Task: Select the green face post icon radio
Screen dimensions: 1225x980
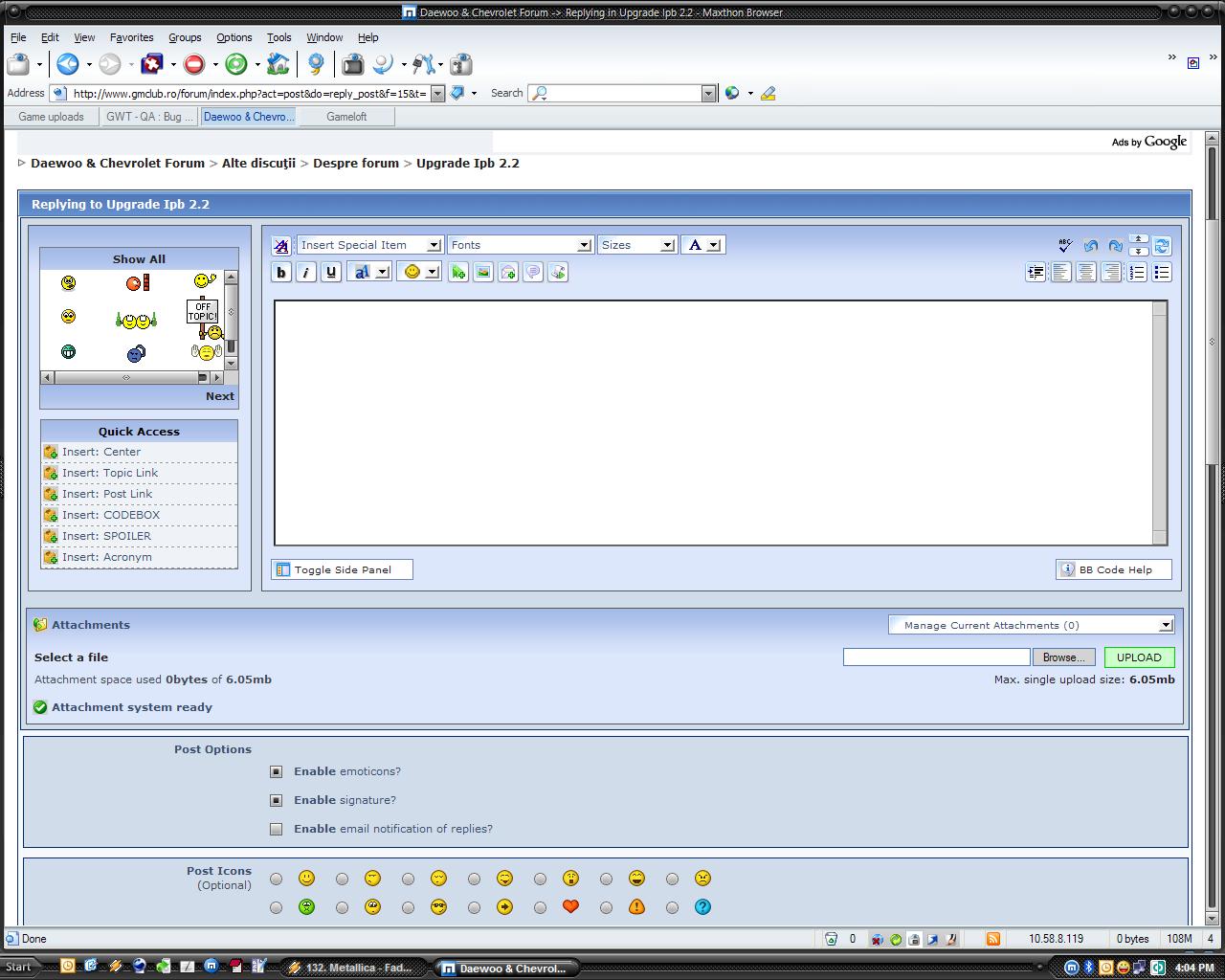Action: point(276,907)
